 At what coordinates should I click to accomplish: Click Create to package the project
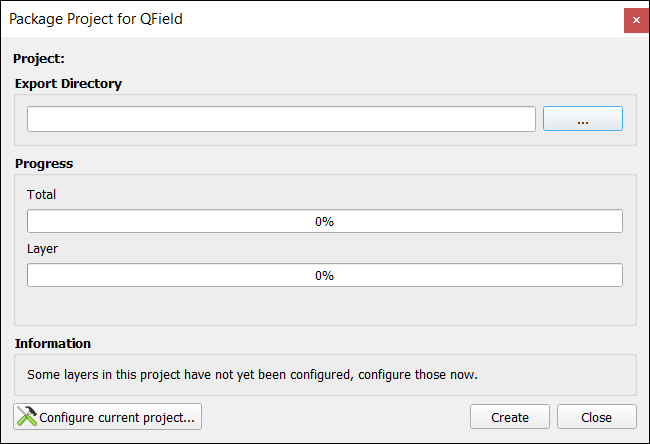click(510, 417)
